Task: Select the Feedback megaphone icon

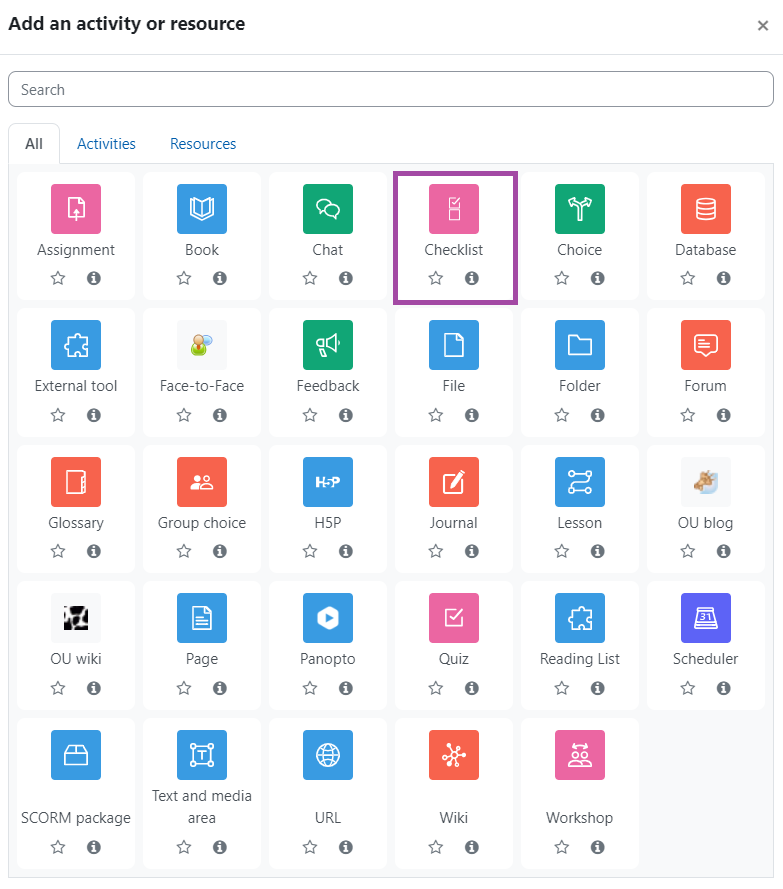Action: point(328,345)
